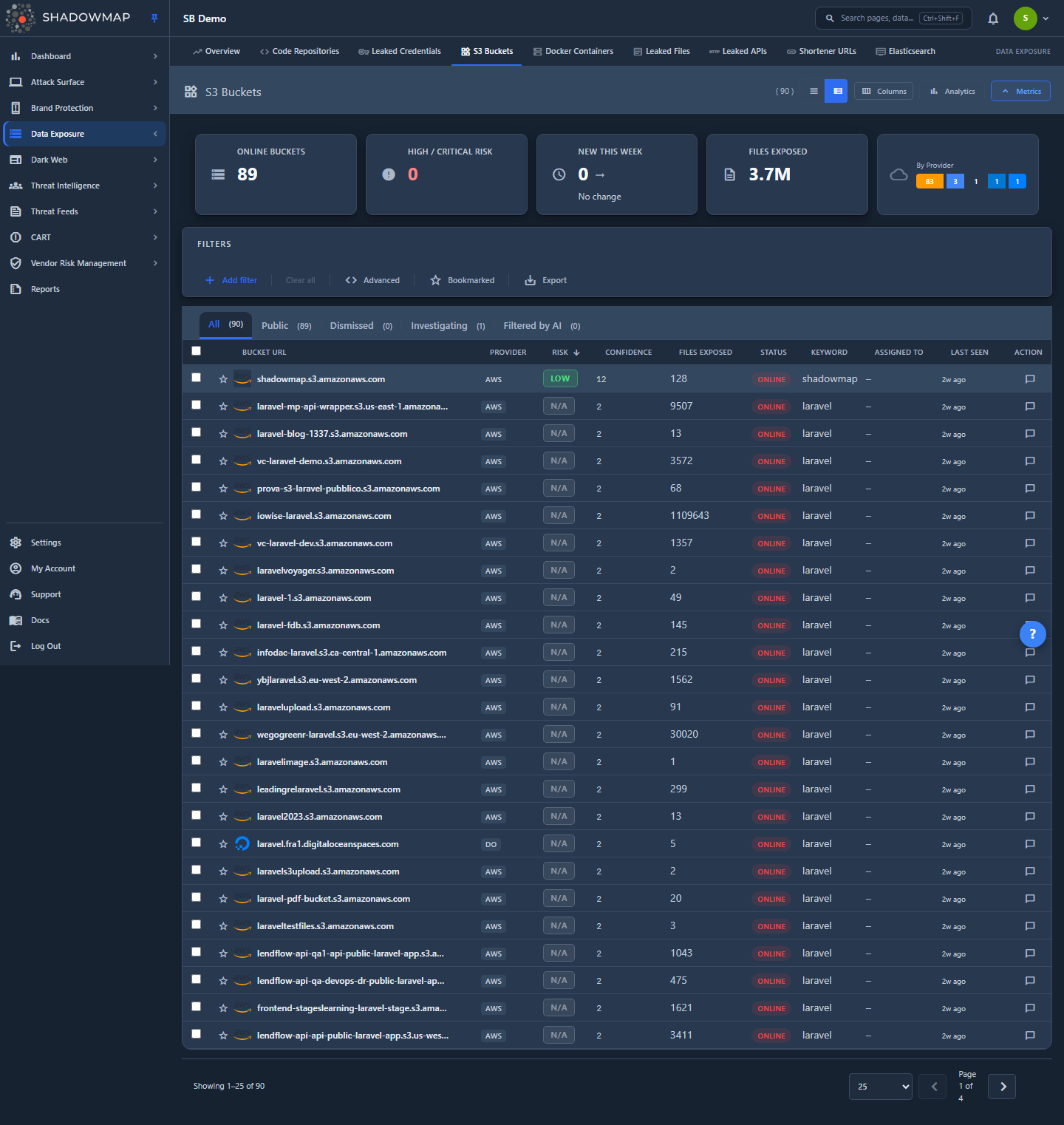Open the Columns chooser button
This screenshot has width=1064, height=1125.
tap(884, 91)
